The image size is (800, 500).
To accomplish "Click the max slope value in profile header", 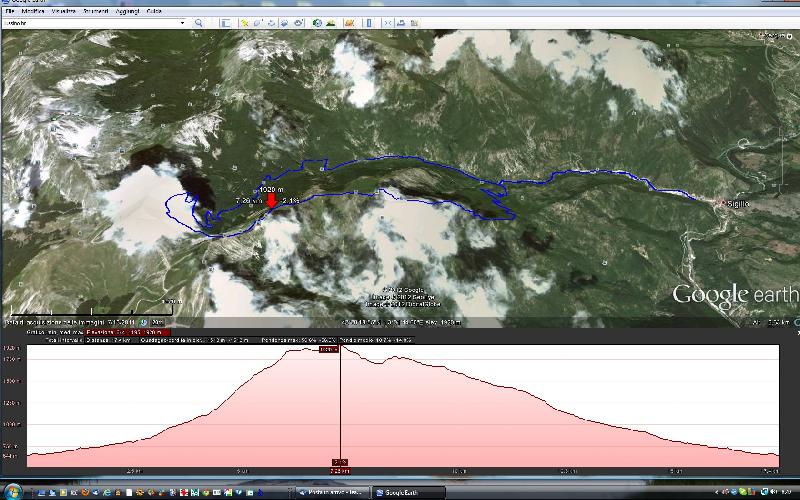I will [299, 340].
